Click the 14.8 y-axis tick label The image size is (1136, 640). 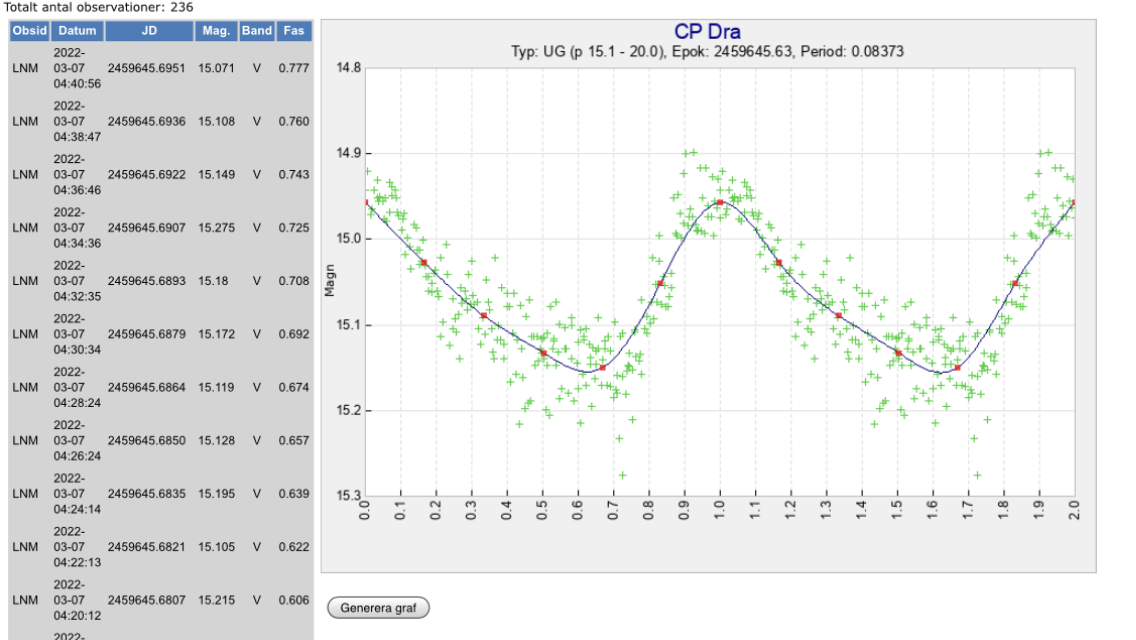pyautogui.click(x=349, y=68)
